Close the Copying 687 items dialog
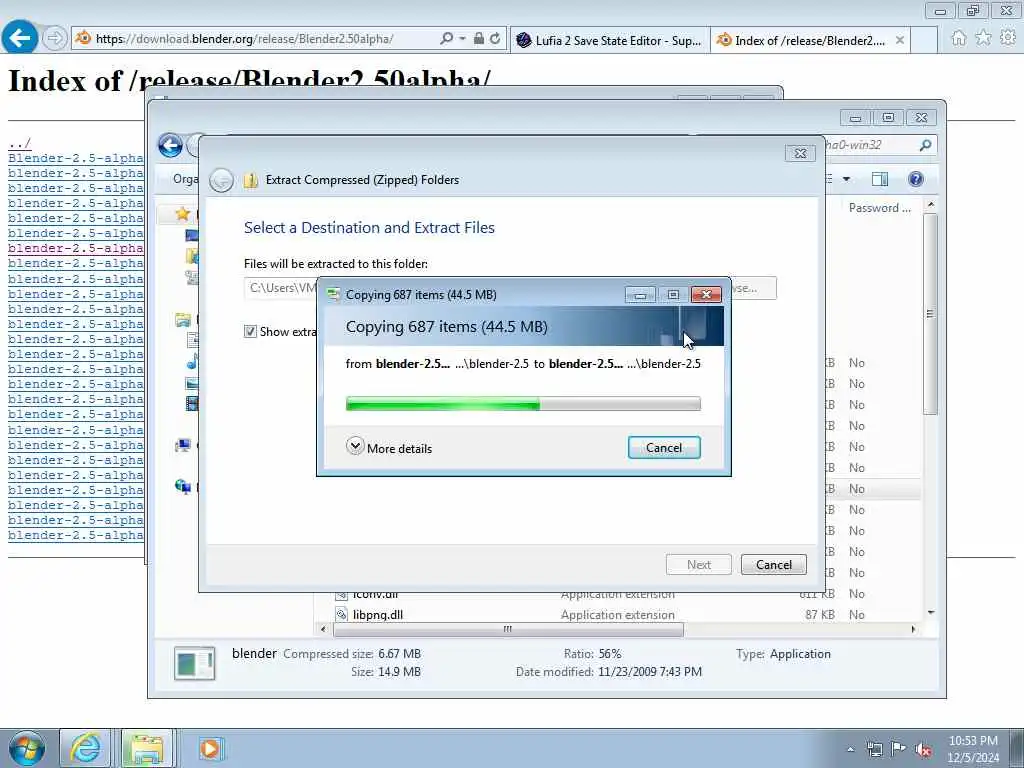This screenshot has width=1024, height=768. (x=706, y=295)
